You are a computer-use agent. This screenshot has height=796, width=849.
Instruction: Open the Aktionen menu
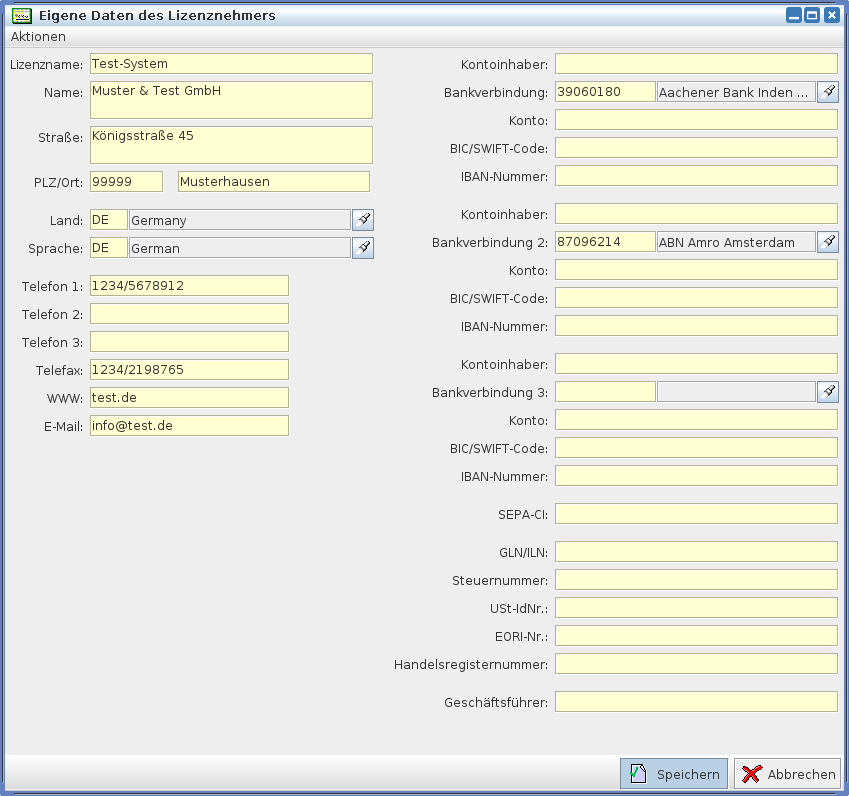(38, 37)
